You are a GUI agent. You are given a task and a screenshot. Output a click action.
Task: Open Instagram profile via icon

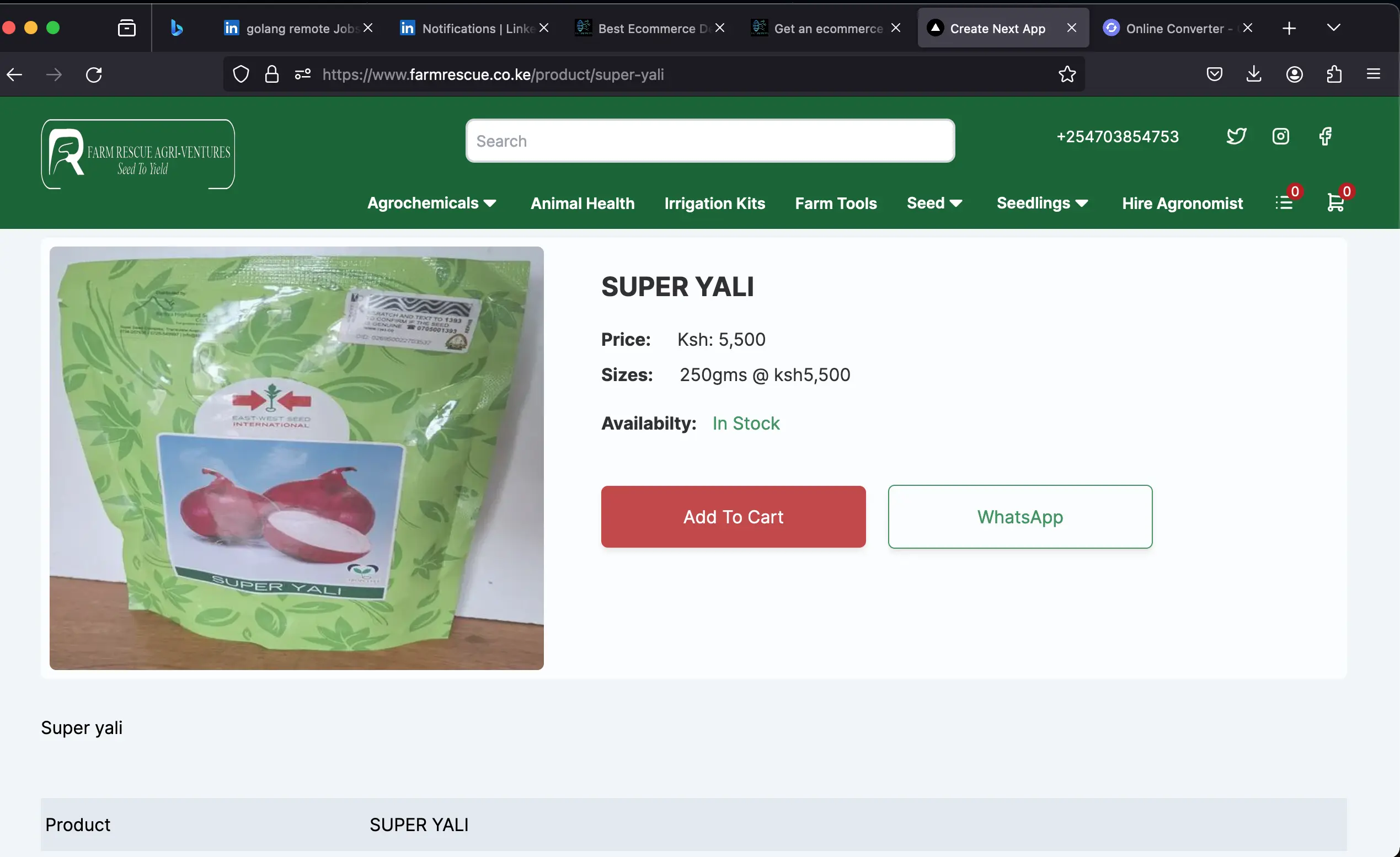(x=1281, y=135)
